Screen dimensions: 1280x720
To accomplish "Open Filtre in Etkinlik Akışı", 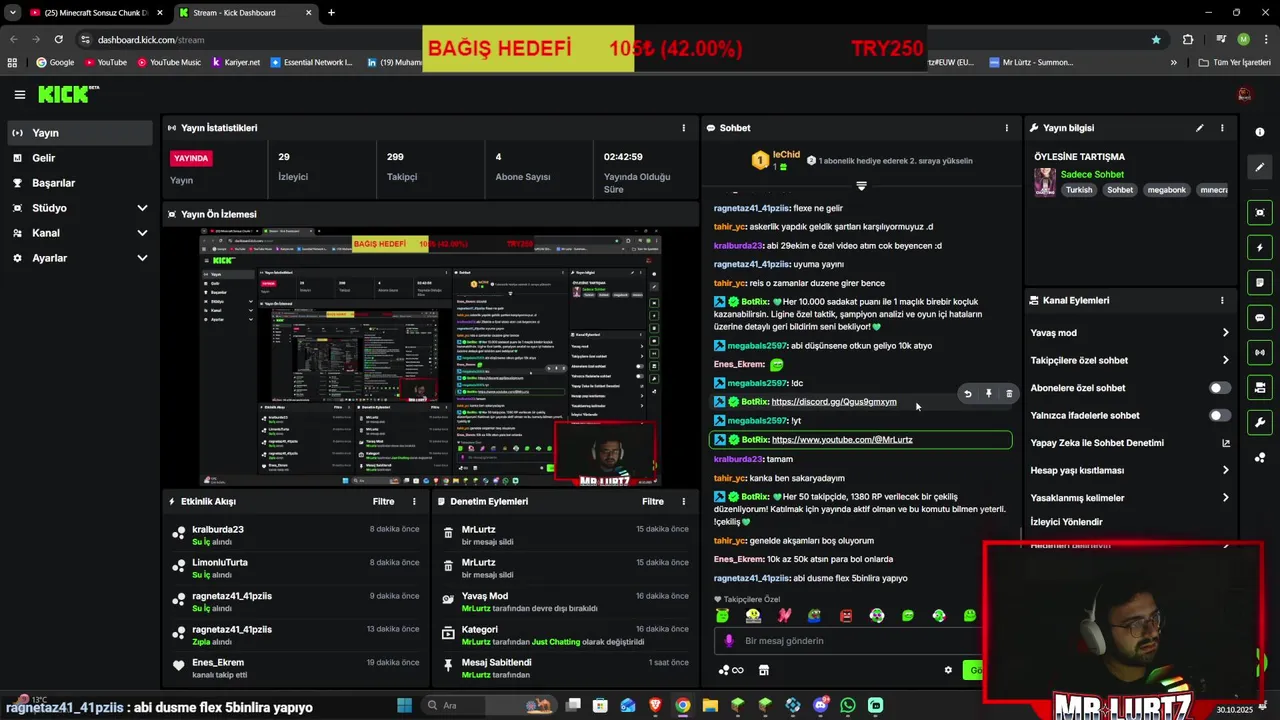I will click(383, 501).
